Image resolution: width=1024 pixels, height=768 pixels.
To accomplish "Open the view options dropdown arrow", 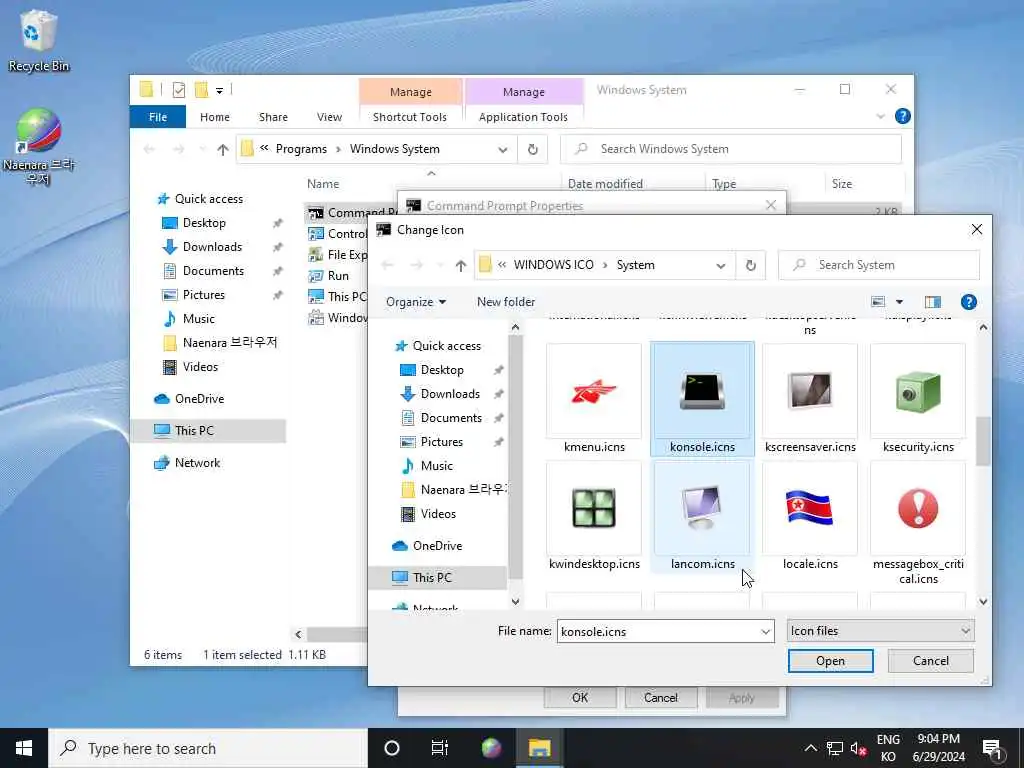I will click(899, 302).
